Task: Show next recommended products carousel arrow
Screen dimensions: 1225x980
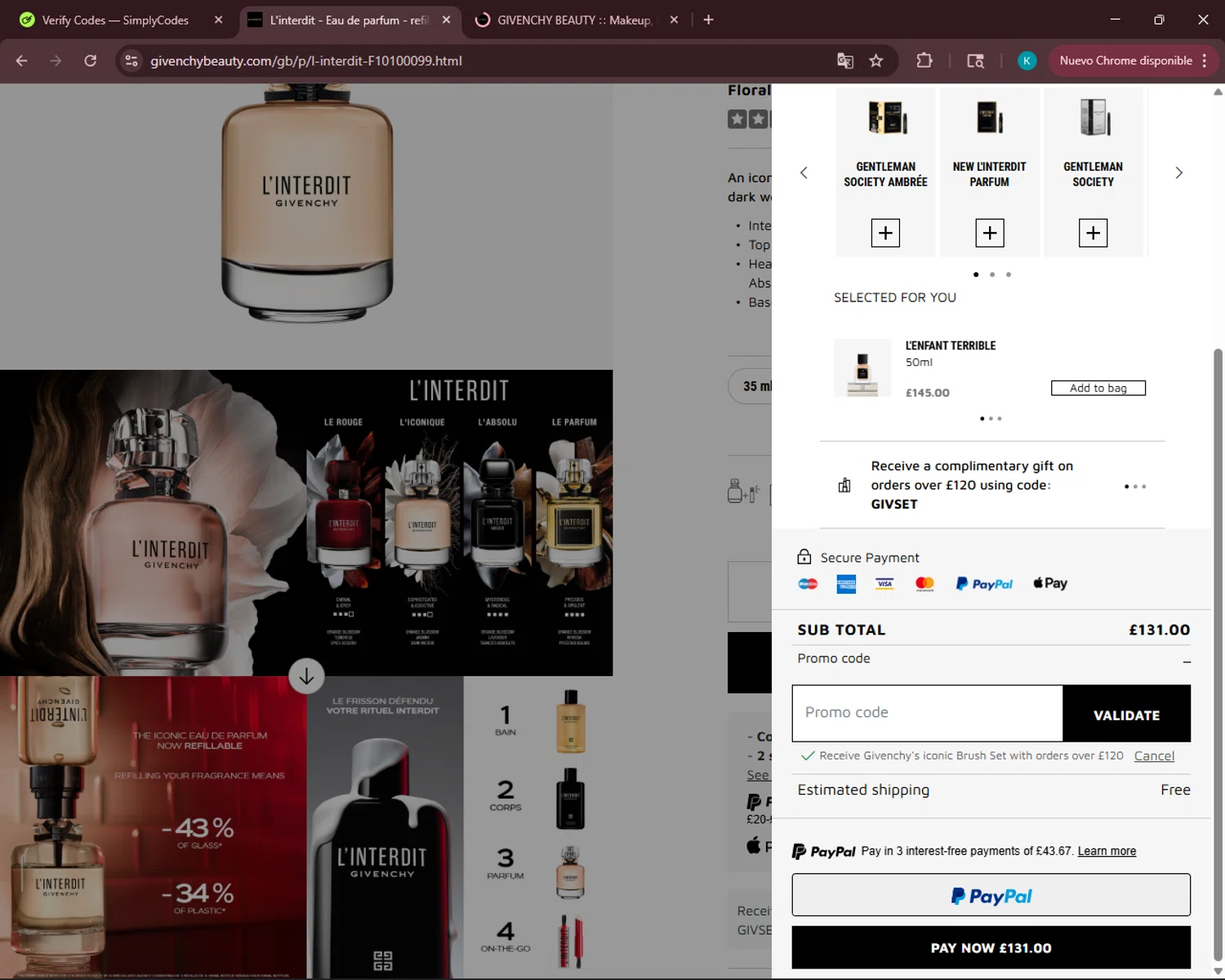Action: (1178, 172)
